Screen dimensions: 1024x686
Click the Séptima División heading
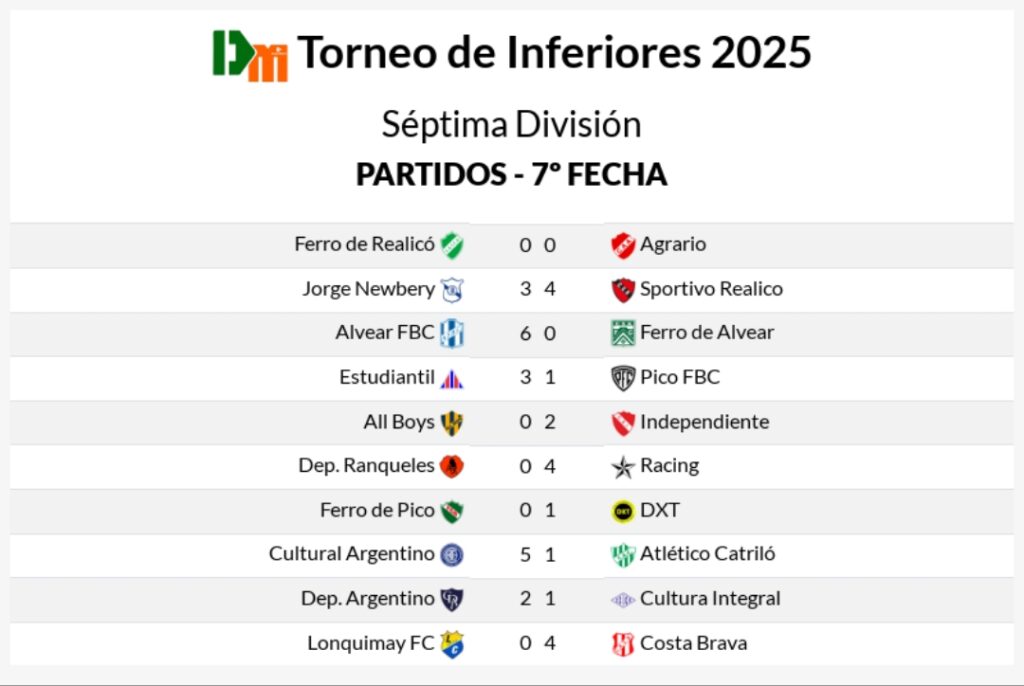coord(511,125)
